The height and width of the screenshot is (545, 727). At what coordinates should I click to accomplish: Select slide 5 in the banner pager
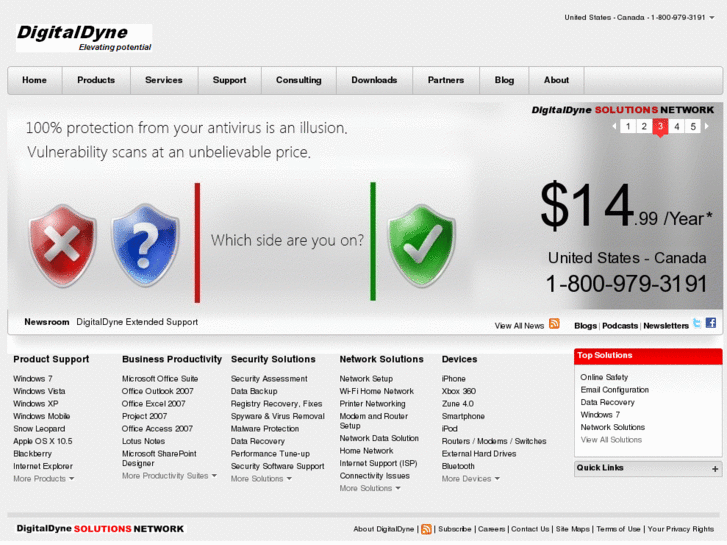pyautogui.click(x=693, y=126)
